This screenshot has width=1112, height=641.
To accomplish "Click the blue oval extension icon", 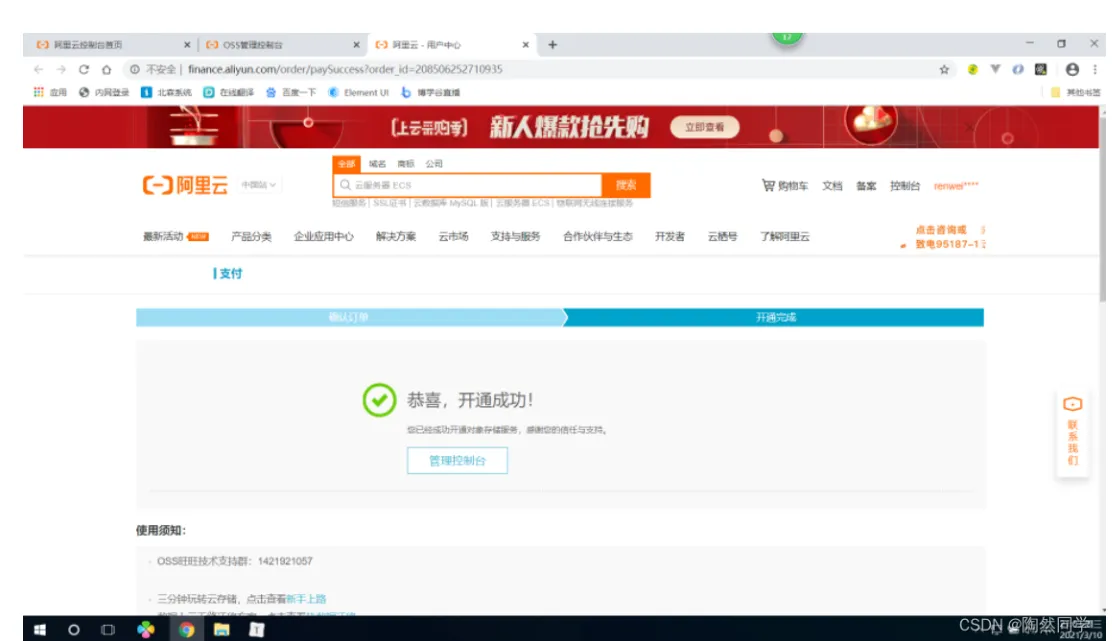I will (x=1018, y=69).
